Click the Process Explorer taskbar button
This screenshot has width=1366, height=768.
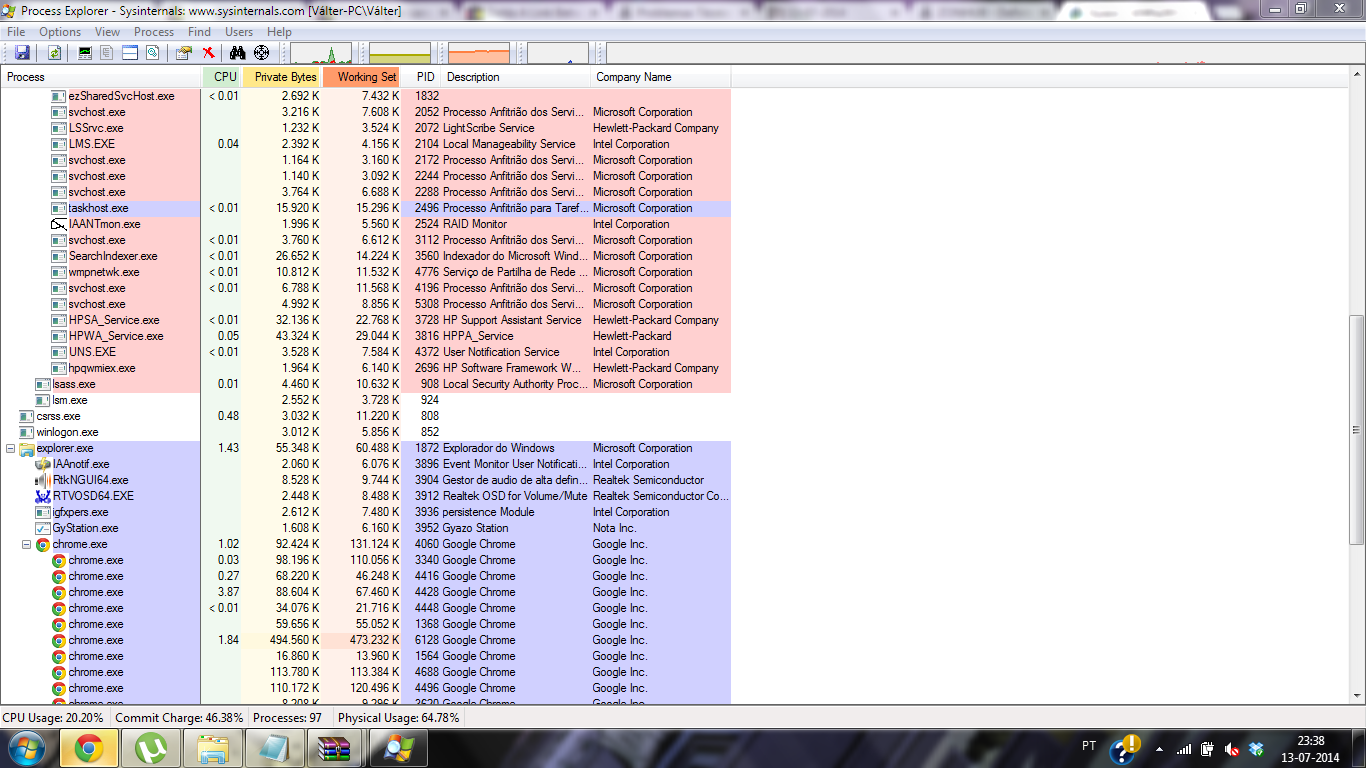tap(398, 748)
